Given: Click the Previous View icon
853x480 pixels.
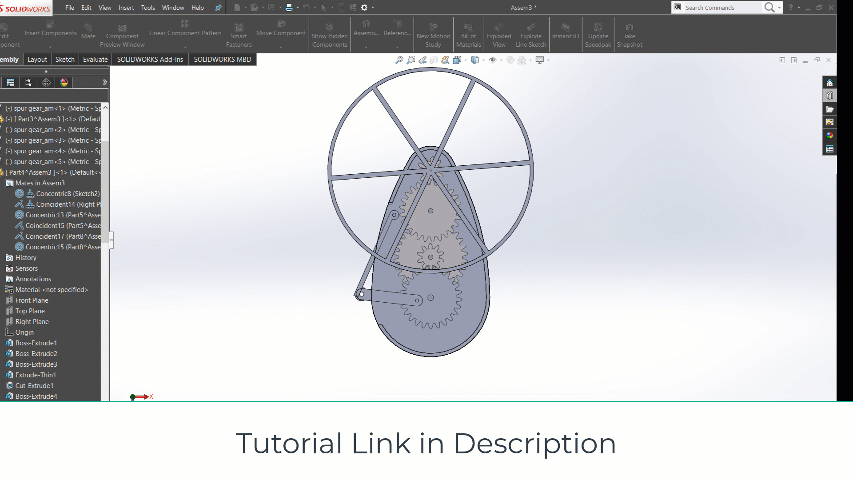Looking at the screenshot, I should (422, 60).
